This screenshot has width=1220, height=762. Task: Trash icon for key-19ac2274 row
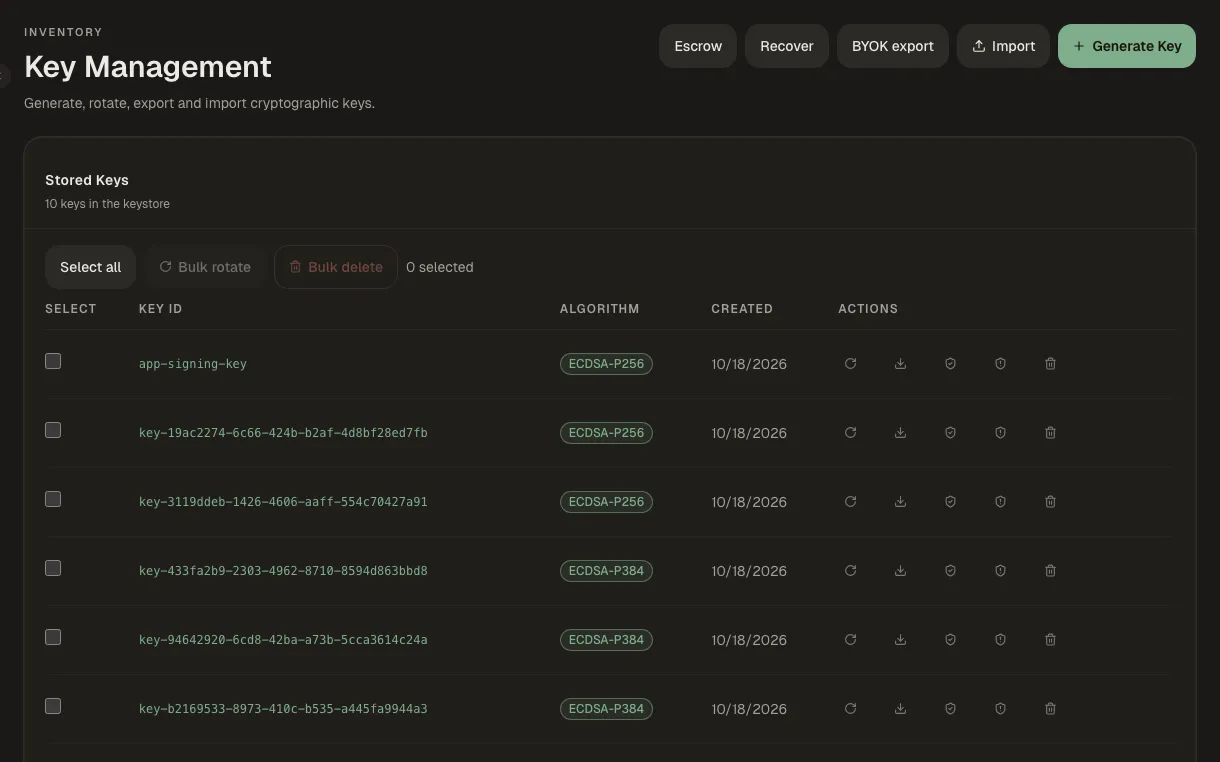(1050, 433)
